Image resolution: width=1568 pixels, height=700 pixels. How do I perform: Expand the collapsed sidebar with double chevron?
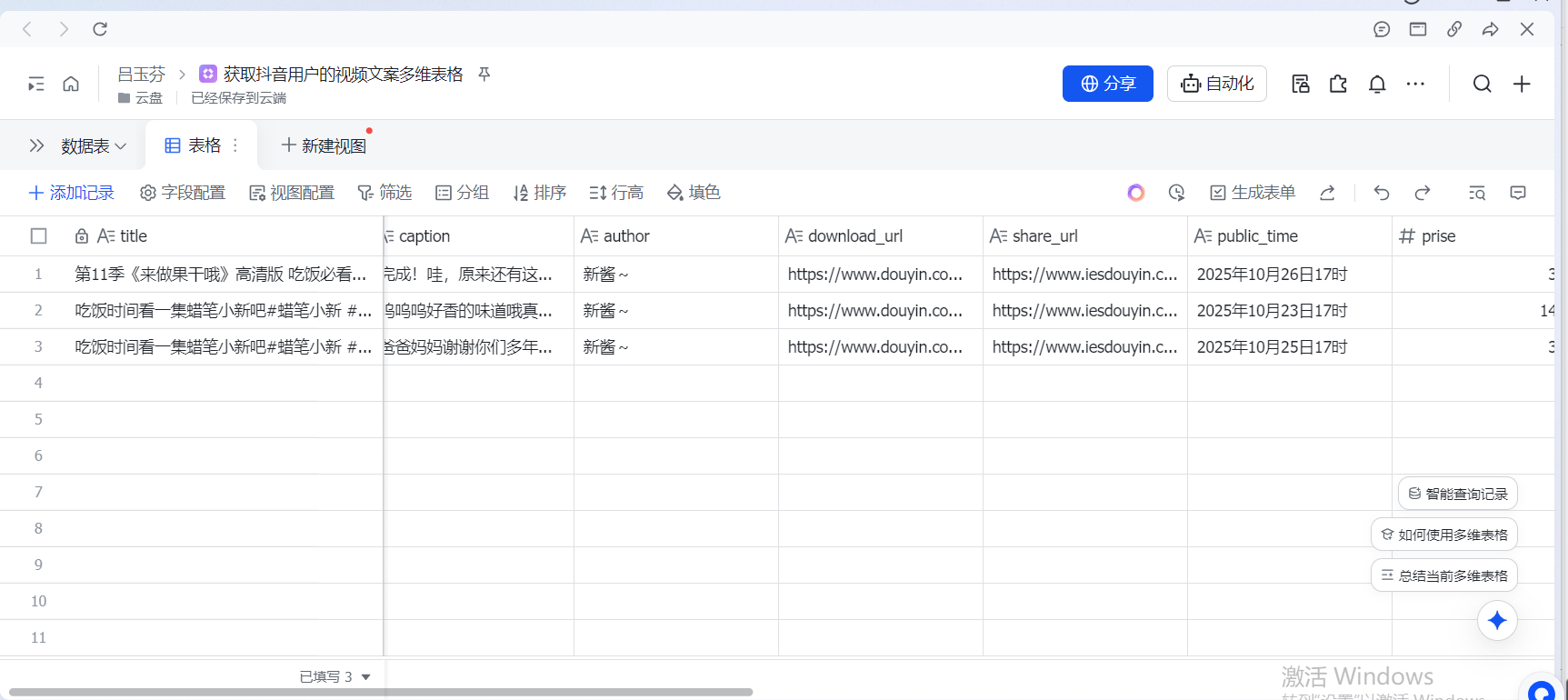[x=36, y=145]
